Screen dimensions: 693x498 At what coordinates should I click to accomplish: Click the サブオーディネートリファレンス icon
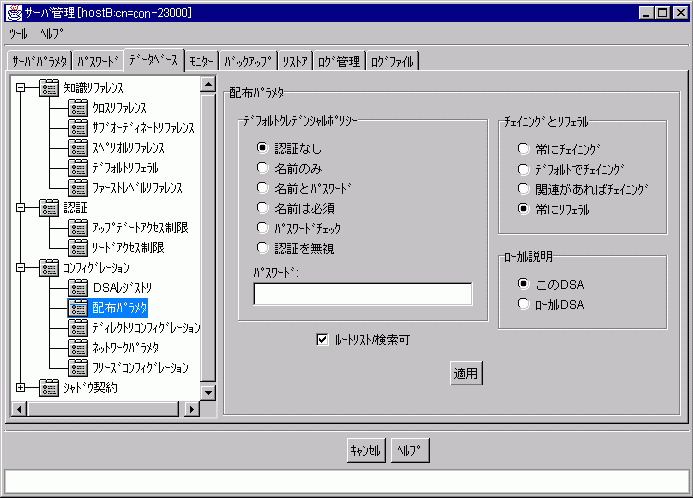click(78, 128)
